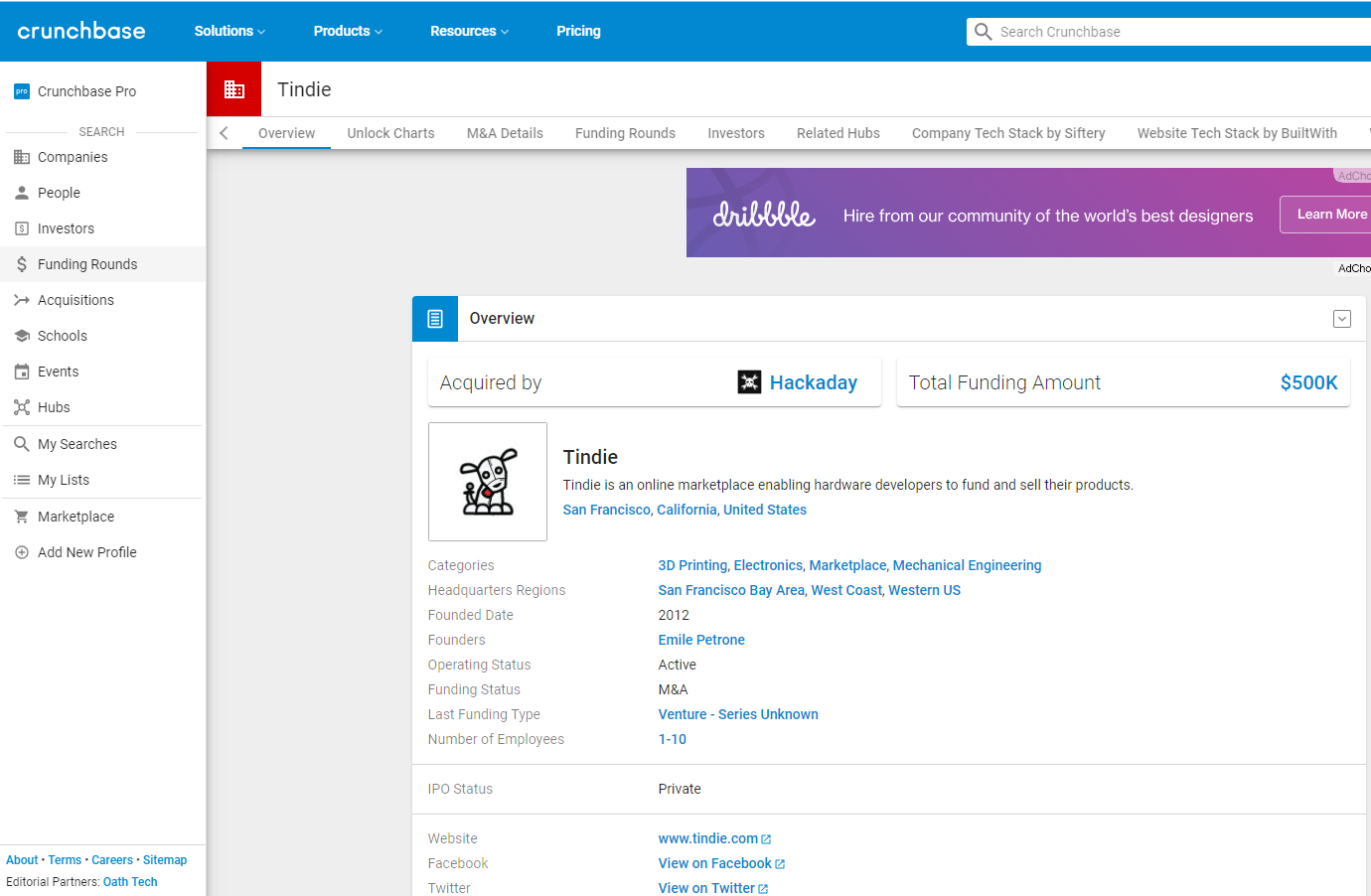Screen dimensions: 1371x896
Task: Open the Hackaday acquirer link
Action: 813,382
